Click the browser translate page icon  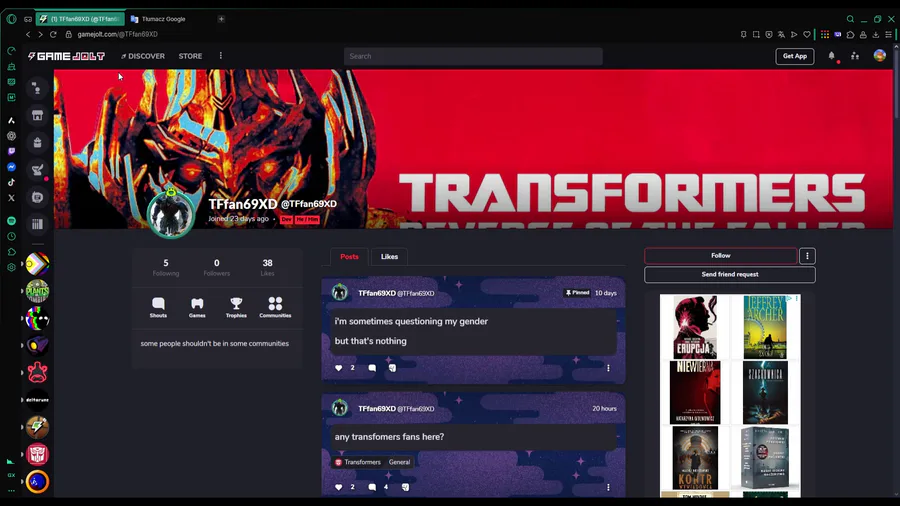pyautogui.click(x=781, y=34)
